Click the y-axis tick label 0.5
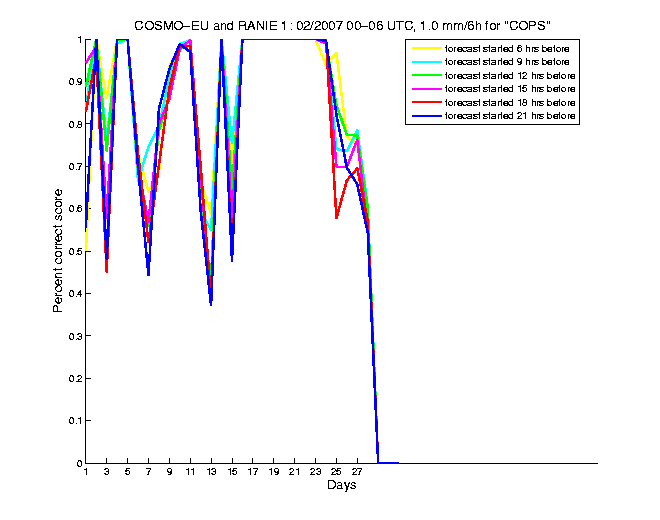660x520 pixels. click(74, 251)
